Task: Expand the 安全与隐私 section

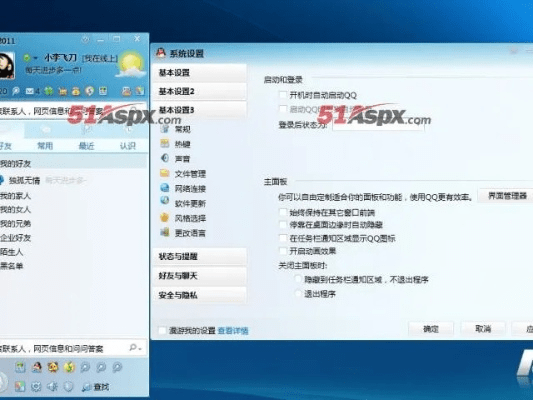Action: point(200,295)
